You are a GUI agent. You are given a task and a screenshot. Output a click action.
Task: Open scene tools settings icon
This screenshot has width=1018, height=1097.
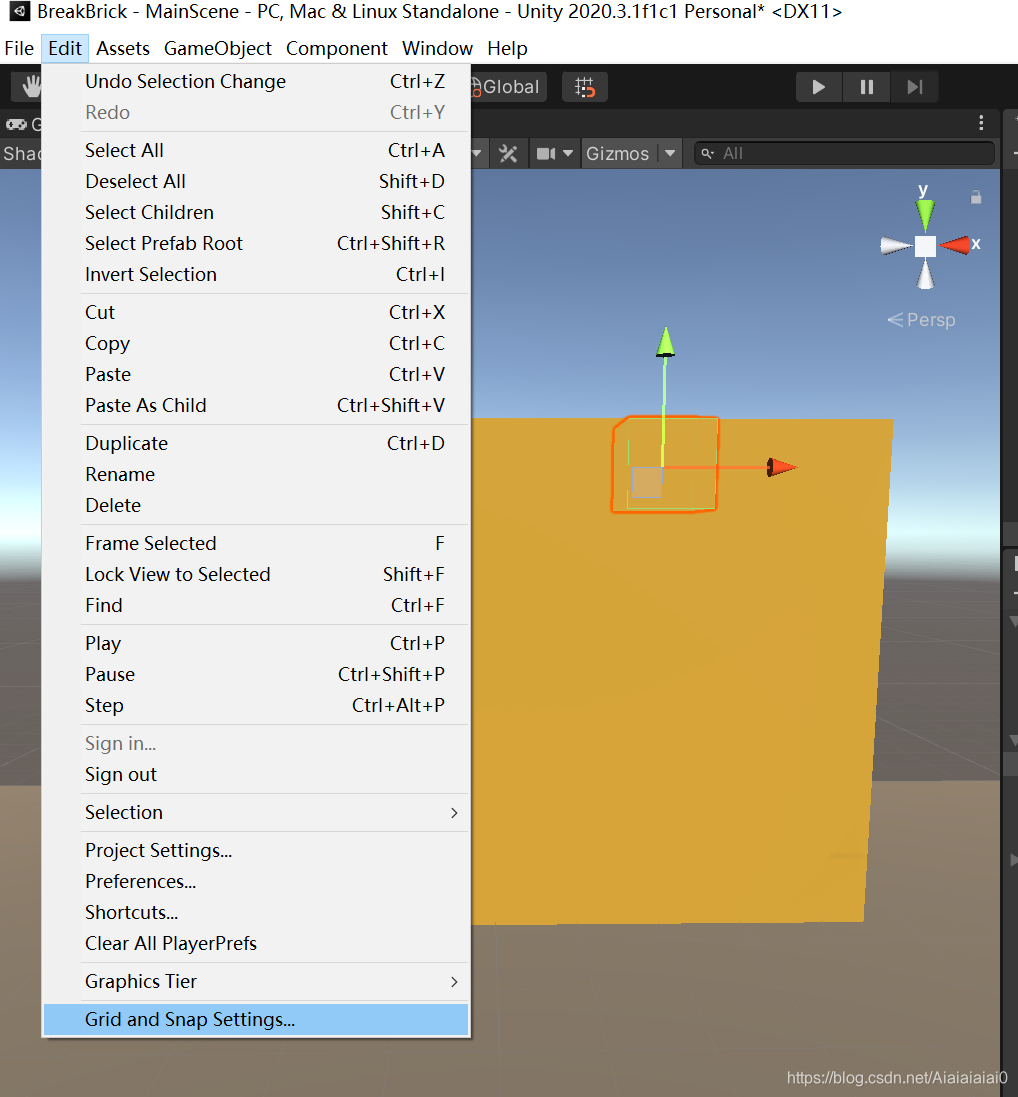tap(508, 153)
